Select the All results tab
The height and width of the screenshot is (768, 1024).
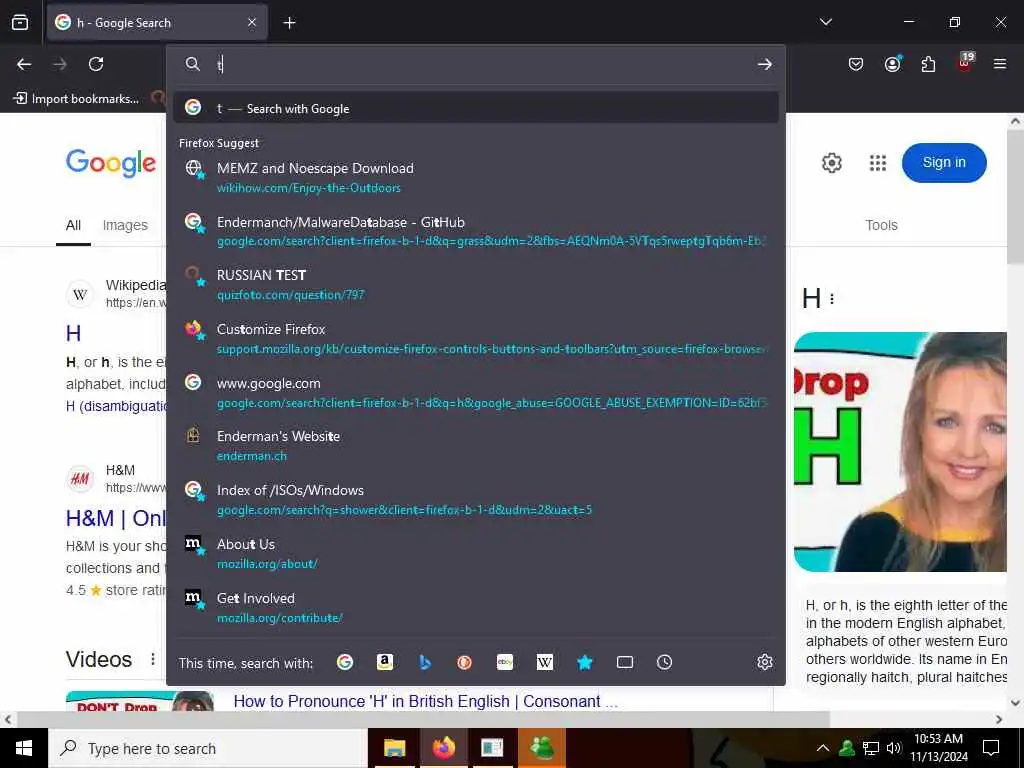[73, 225]
